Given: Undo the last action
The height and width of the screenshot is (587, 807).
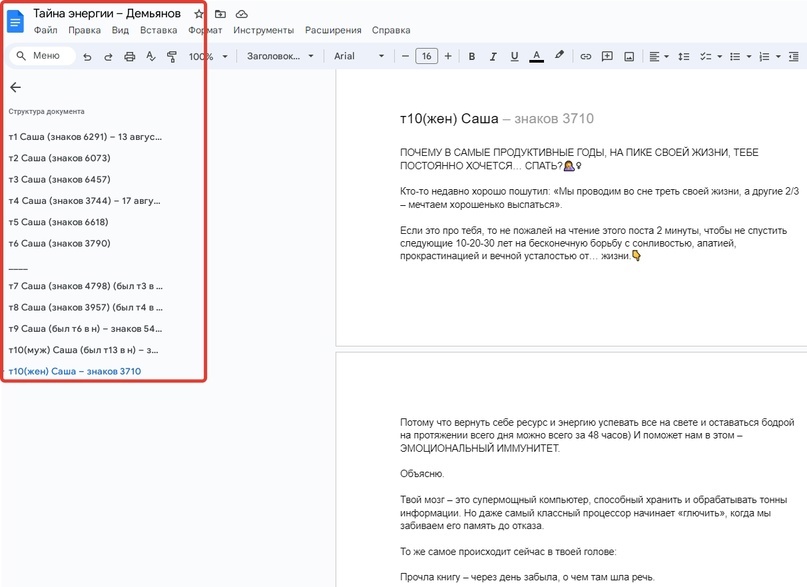Looking at the screenshot, I should coord(87,57).
